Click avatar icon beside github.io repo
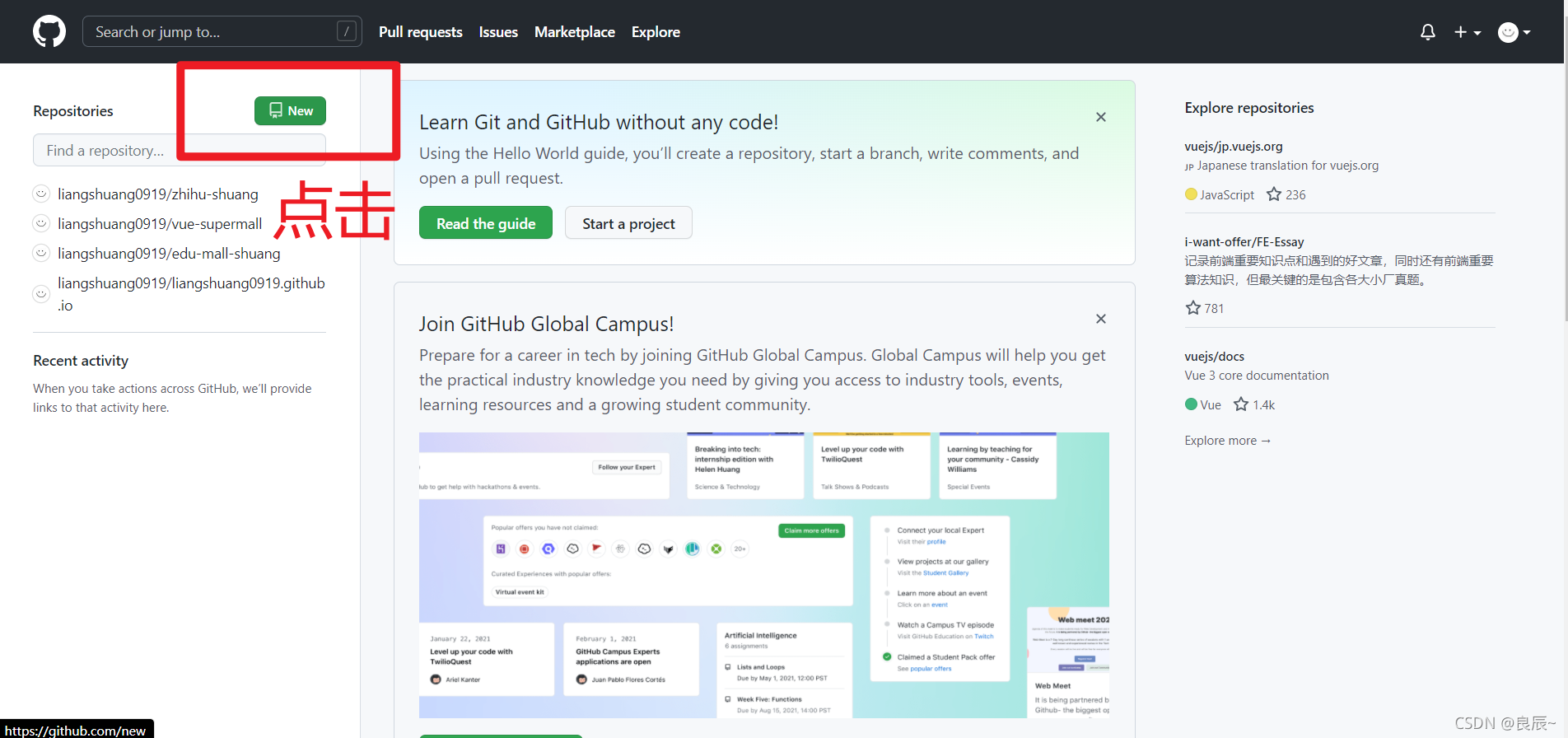The height and width of the screenshot is (738, 1568). tap(41, 294)
